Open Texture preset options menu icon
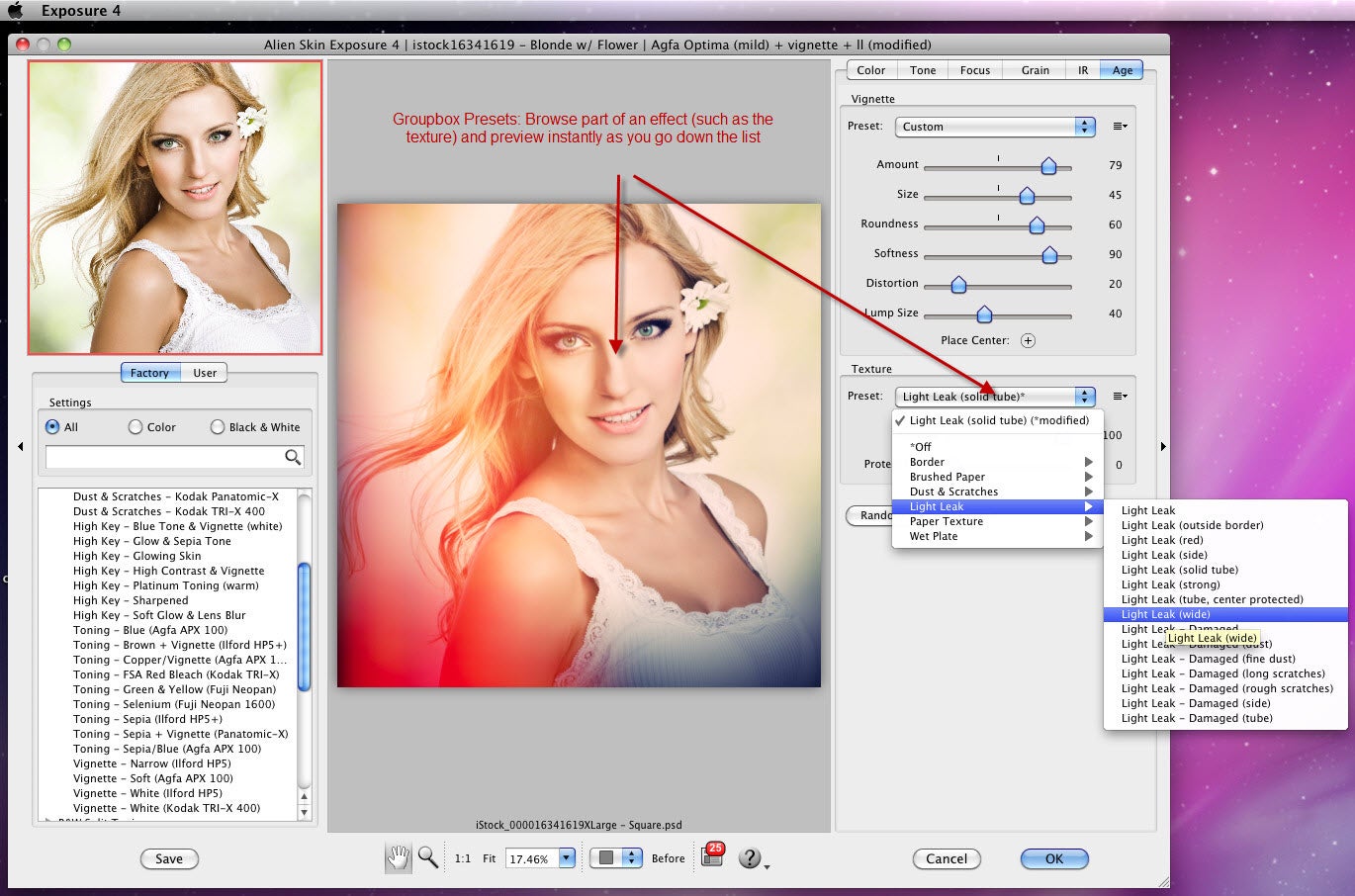1355x896 pixels. 1120,397
